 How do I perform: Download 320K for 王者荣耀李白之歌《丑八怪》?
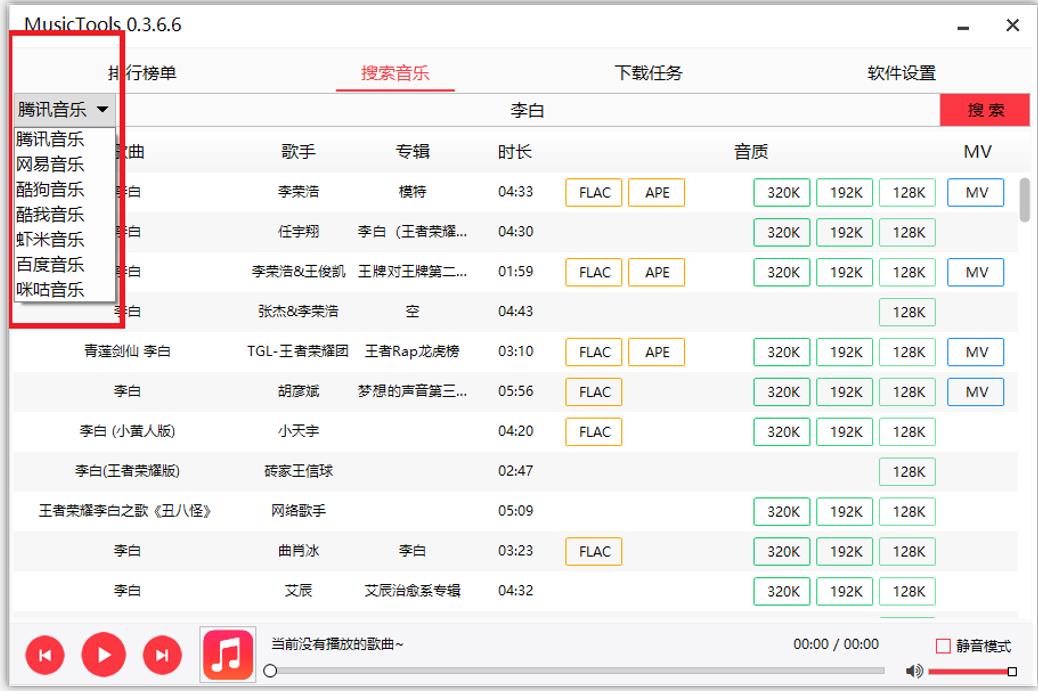[782, 512]
